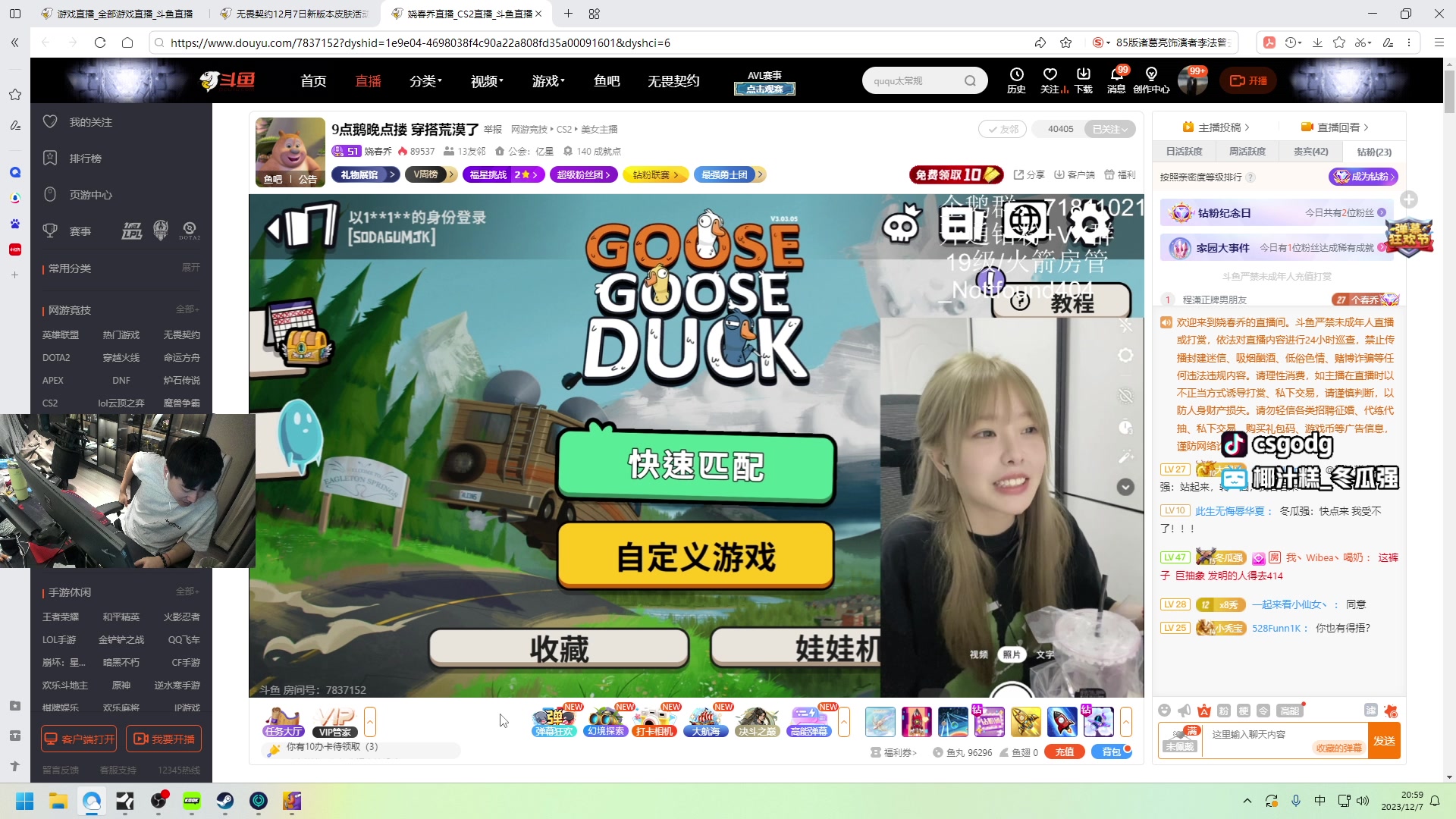Open the VIP管家 icon below the video
1456x819 pixels.
(x=335, y=722)
